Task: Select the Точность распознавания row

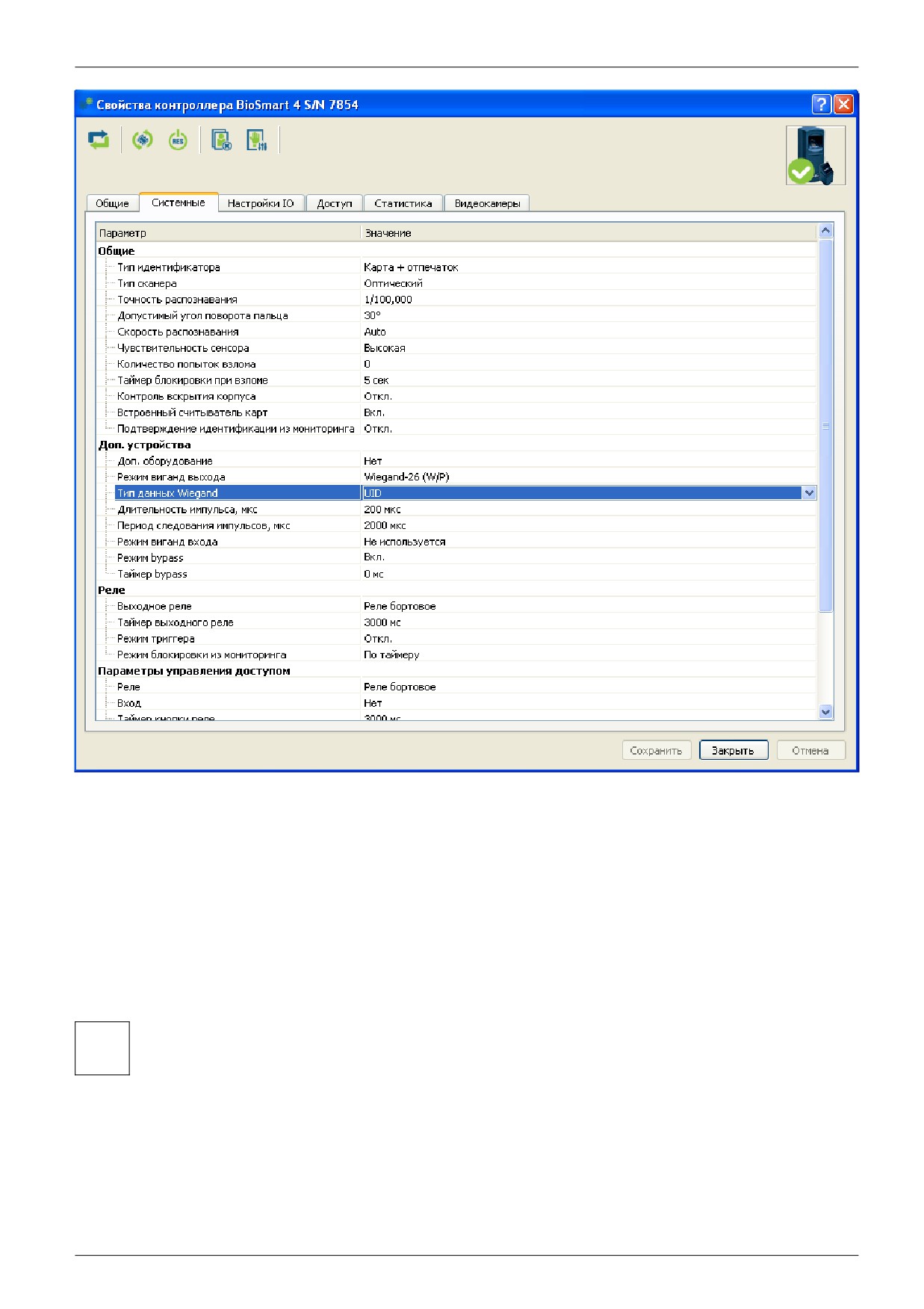Action: 456,300
